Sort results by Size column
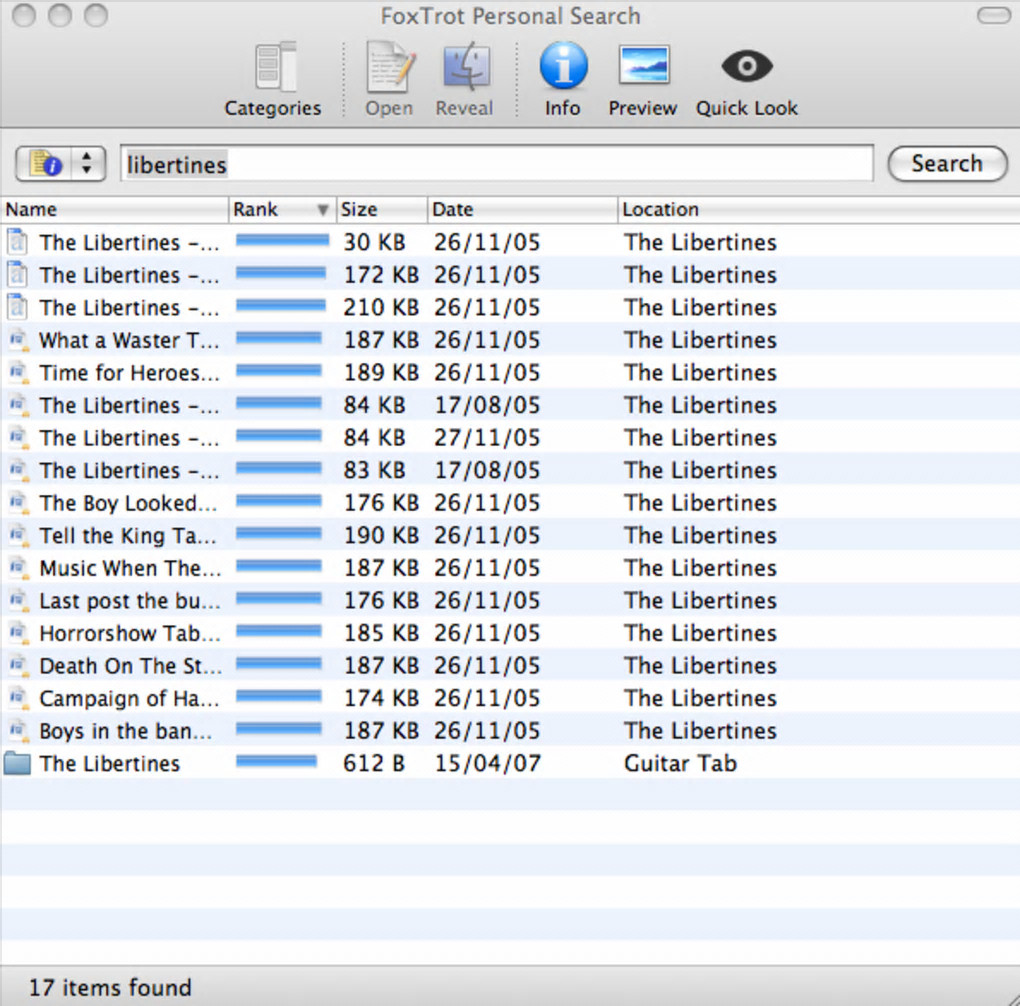1020x1006 pixels. (381, 210)
